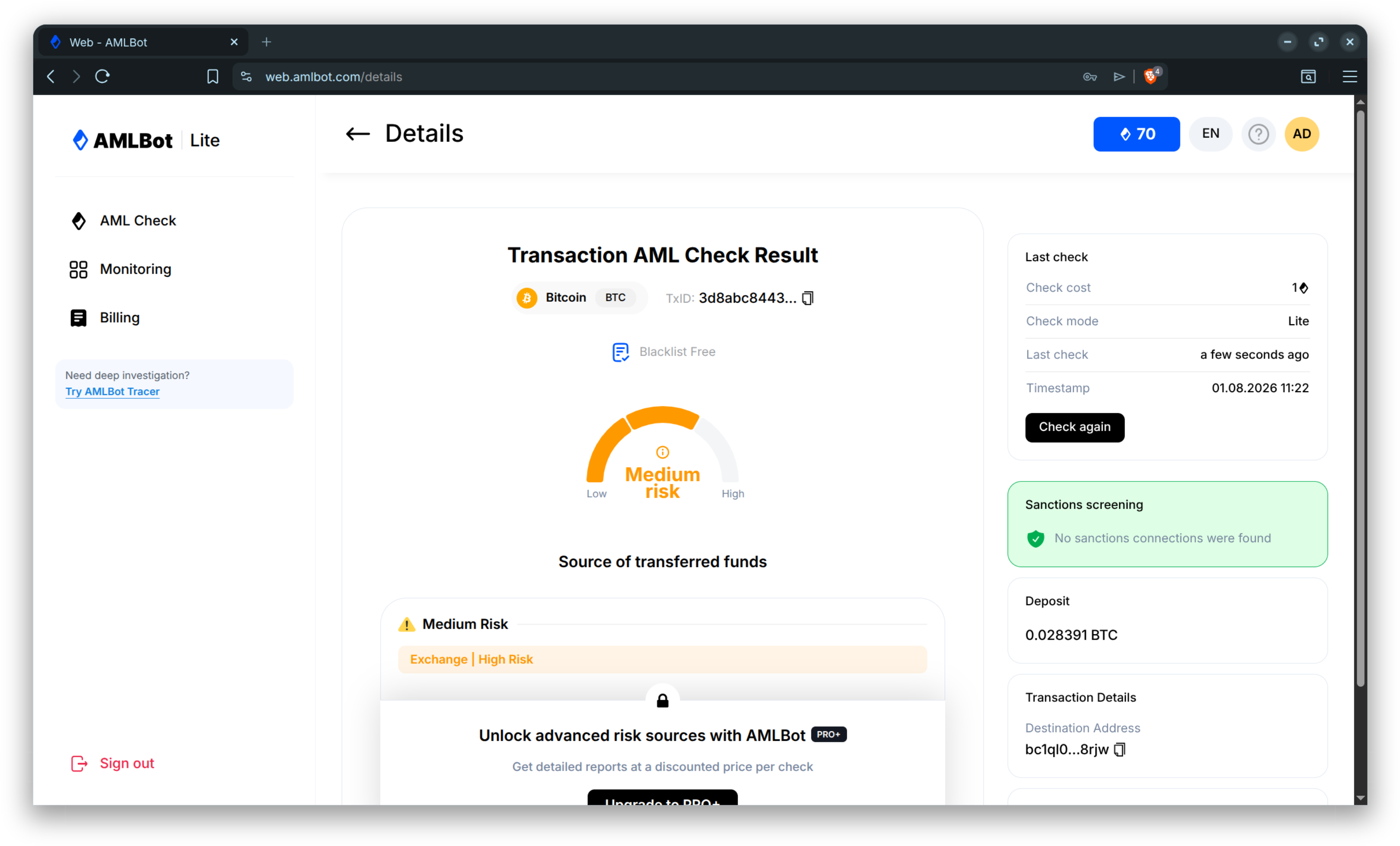Click the 'No sanctions connections were found' text

coord(1163,538)
